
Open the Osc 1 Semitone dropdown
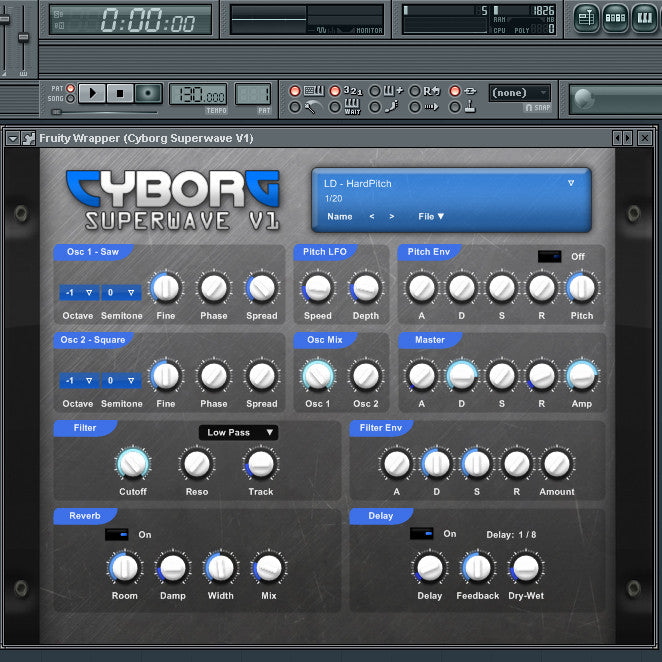(x=121, y=293)
